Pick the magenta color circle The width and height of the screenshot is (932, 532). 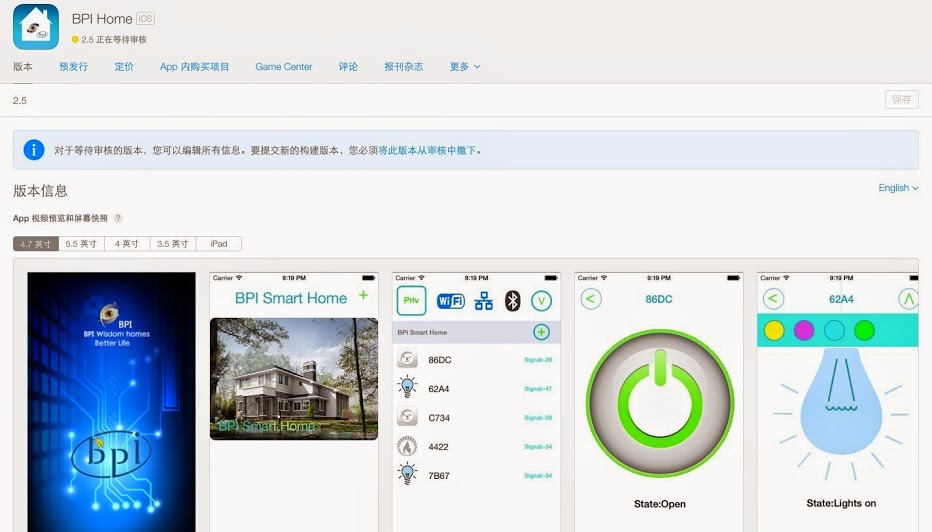coord(804,330)
